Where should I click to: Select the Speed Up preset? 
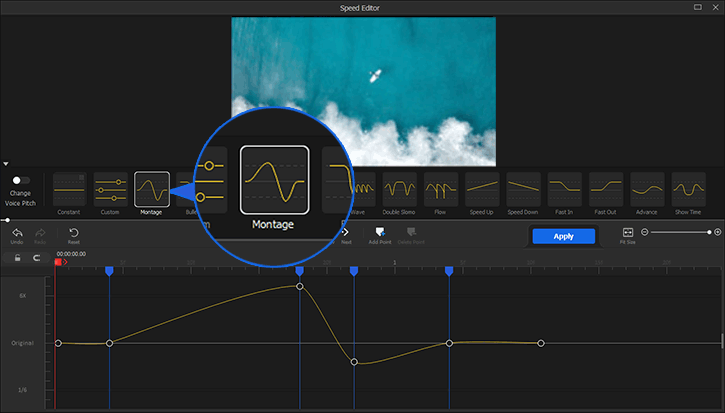tap(482, 189)
